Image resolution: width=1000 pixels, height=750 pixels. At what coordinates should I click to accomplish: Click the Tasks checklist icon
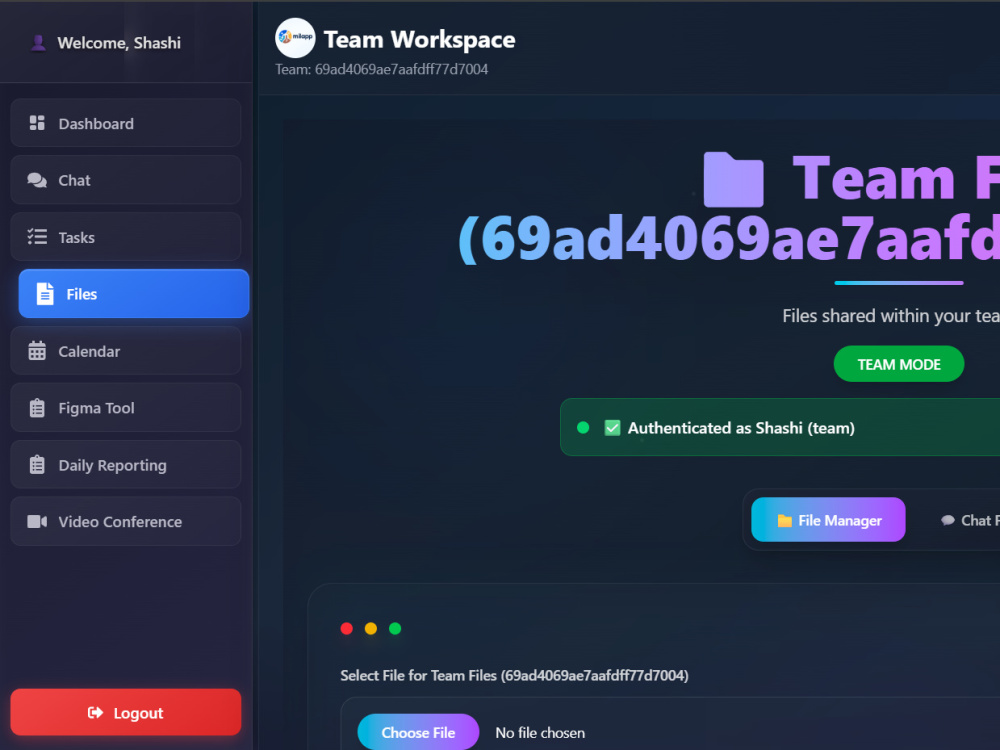pos(37,237)
